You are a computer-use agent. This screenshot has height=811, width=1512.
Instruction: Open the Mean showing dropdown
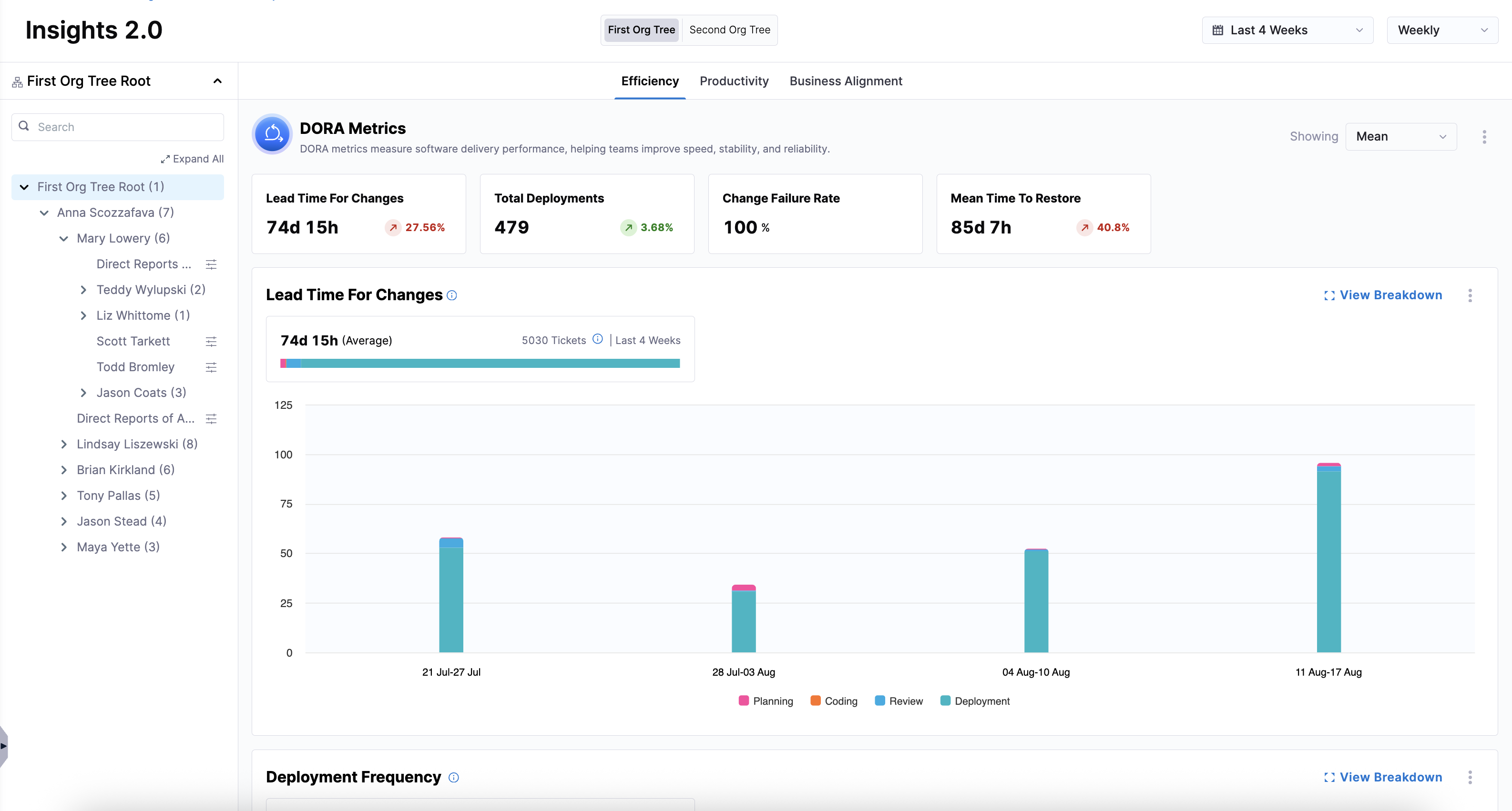[x=1400, y=137]
